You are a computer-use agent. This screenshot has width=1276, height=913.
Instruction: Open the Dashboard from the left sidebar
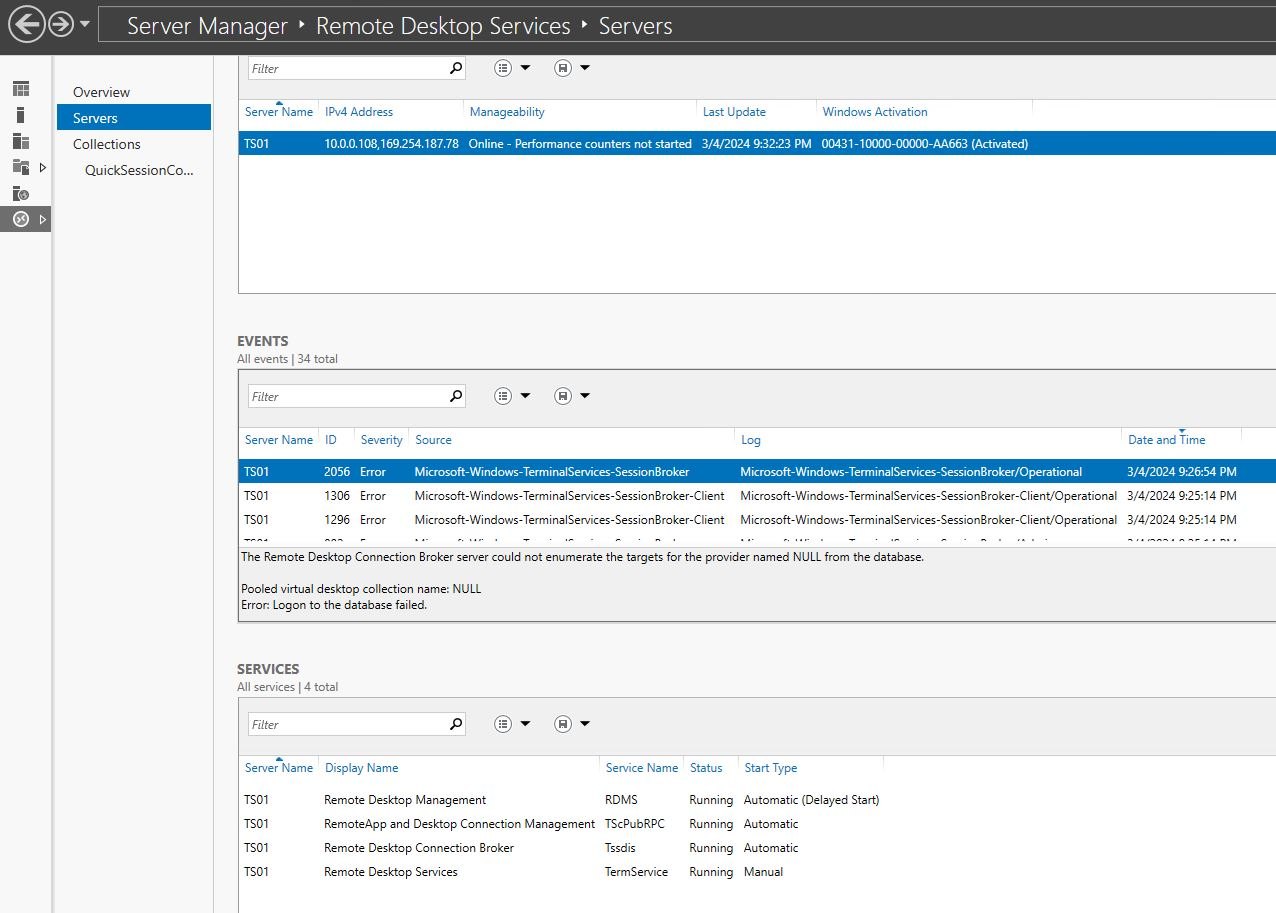pyautogui.click(x=21, y=88)
